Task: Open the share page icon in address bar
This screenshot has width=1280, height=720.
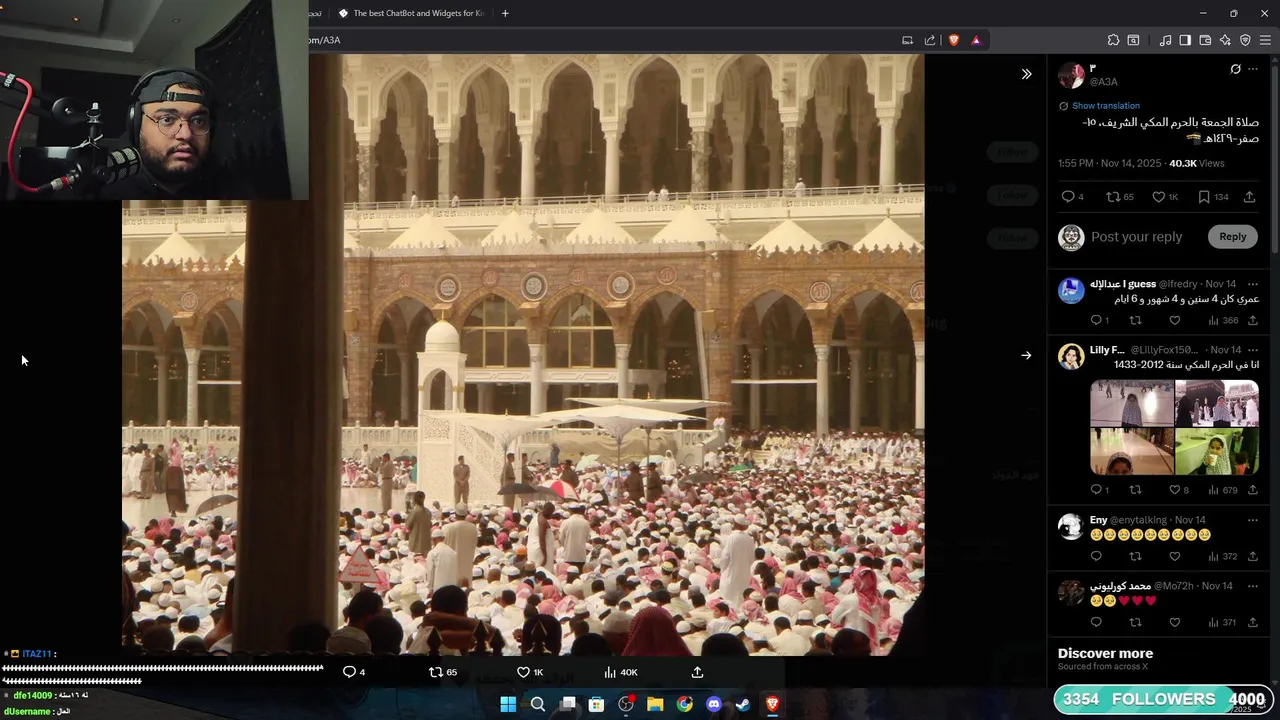Action: point(930,40)
